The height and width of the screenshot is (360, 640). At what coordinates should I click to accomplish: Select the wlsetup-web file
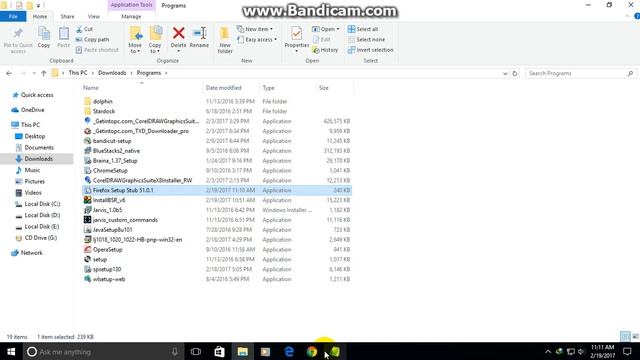coord(109,279)
